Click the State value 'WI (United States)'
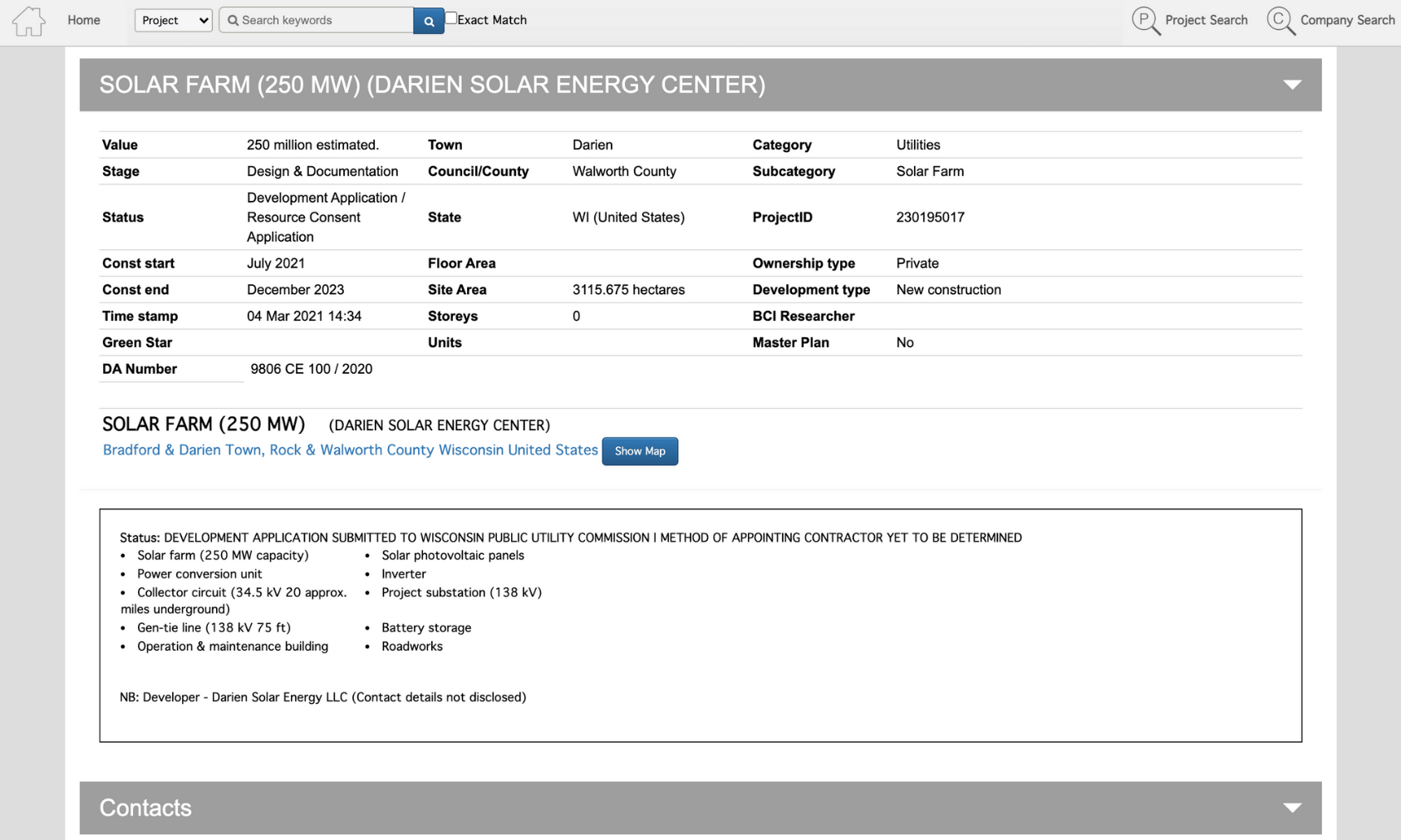 pyautogui.click(x=628, y=217)
